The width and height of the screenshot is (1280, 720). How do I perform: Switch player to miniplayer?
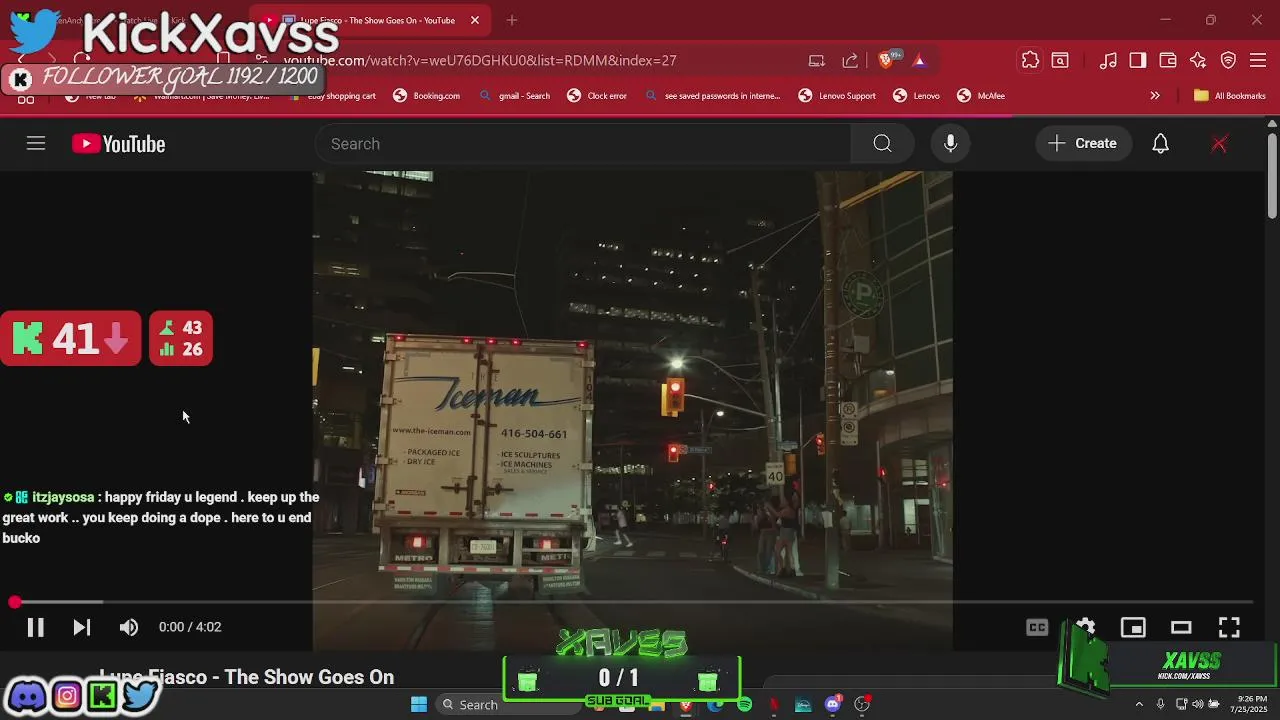(x=1133, y=627)
